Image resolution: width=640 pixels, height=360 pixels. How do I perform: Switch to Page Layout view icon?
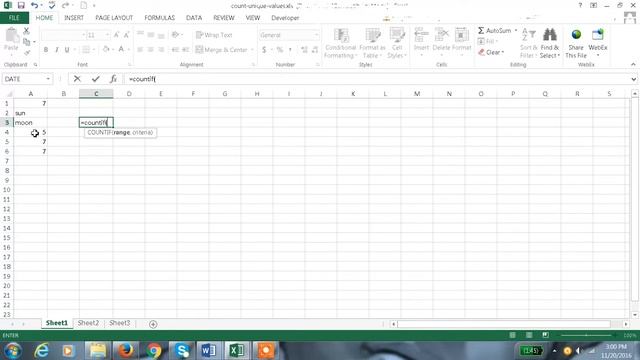529,335
